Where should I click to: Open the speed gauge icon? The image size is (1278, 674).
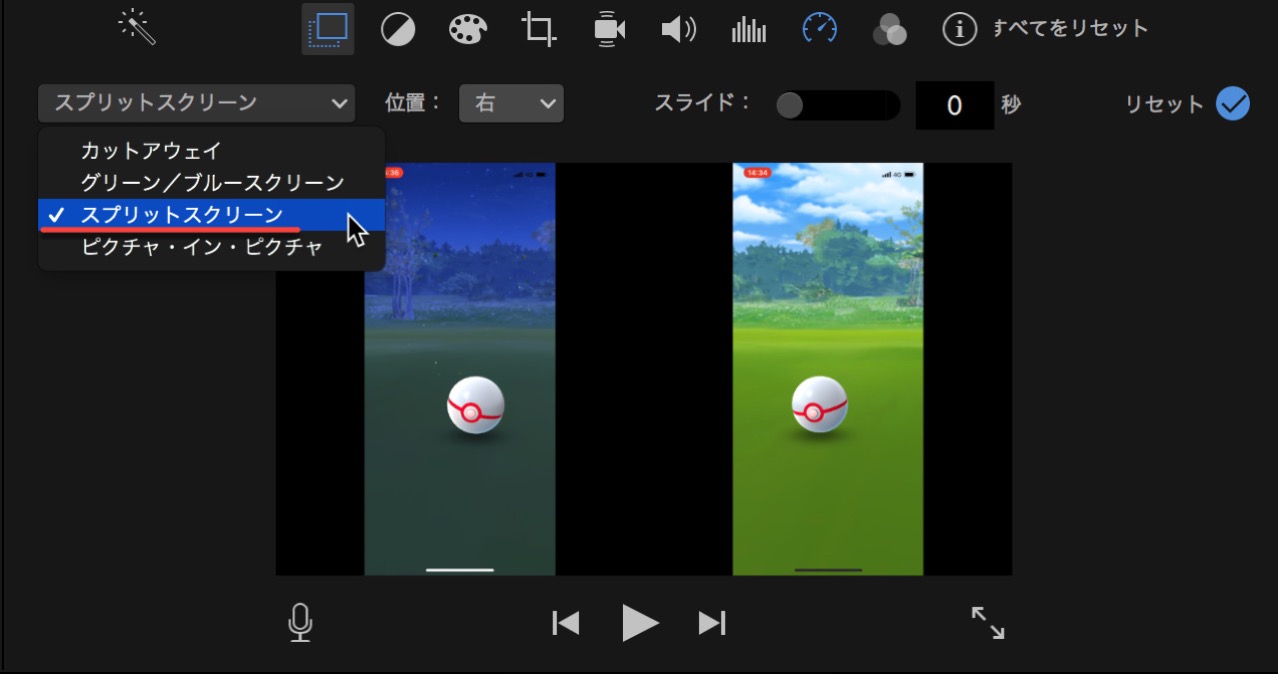pos(819,28)
